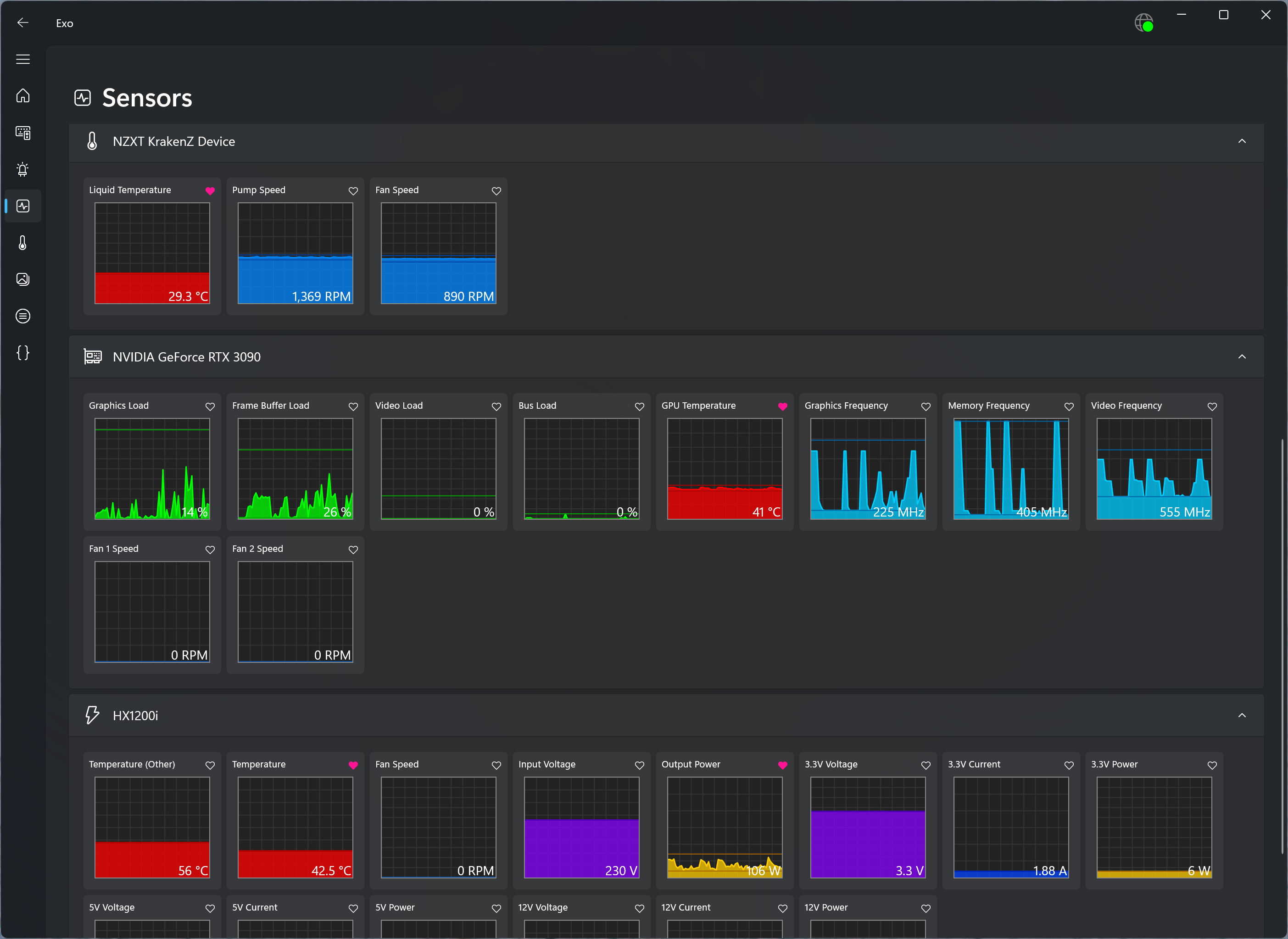Open the Home page in sidebar
Viewport: 1288px width, 939px height.
pos(23,95)
